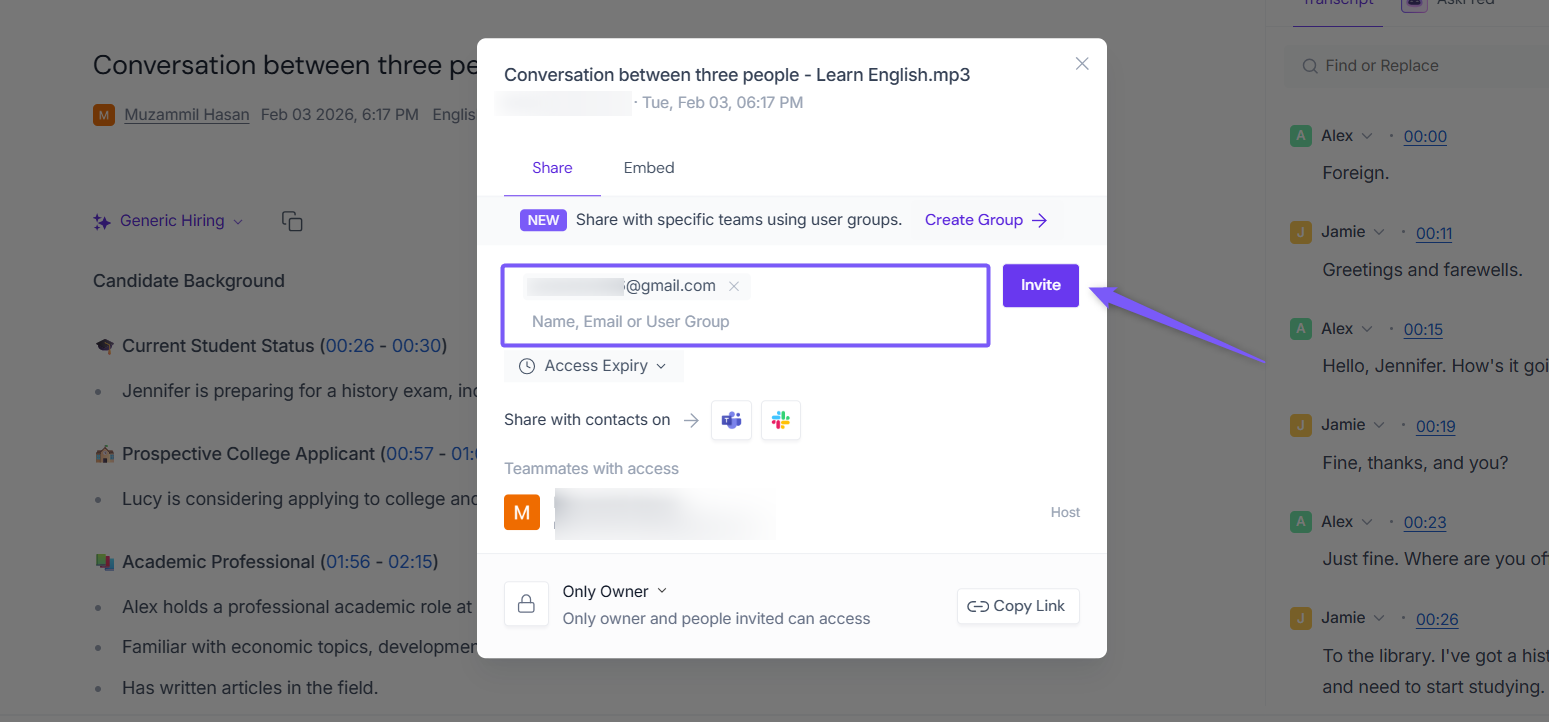Share via Microsoft Teams icon

731,420
